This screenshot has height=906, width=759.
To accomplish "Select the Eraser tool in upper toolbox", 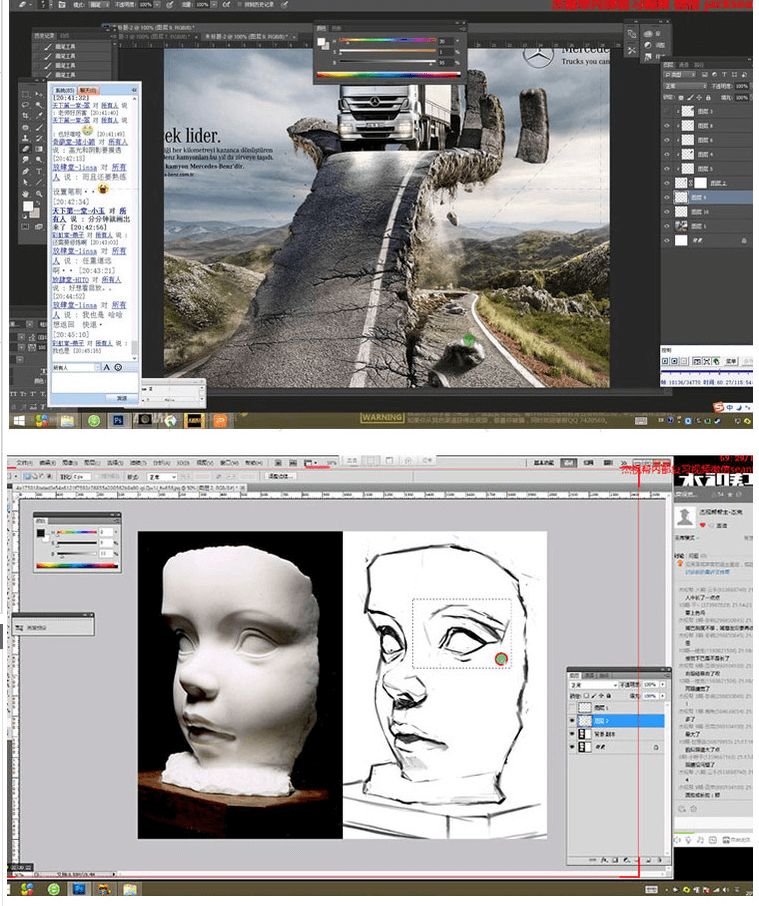I will [x=25, y=149].
